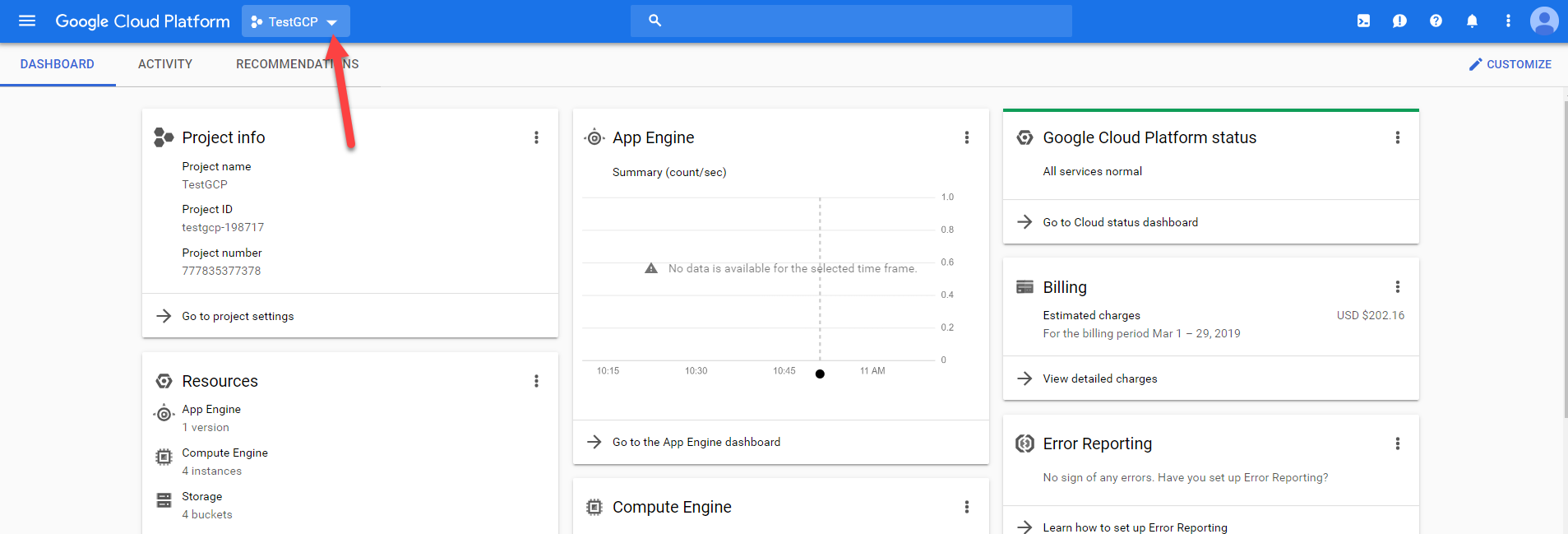The image size is (1568, 534).
Task: Open the TestGCP project selector dropdown
Action: pos(295,21)
